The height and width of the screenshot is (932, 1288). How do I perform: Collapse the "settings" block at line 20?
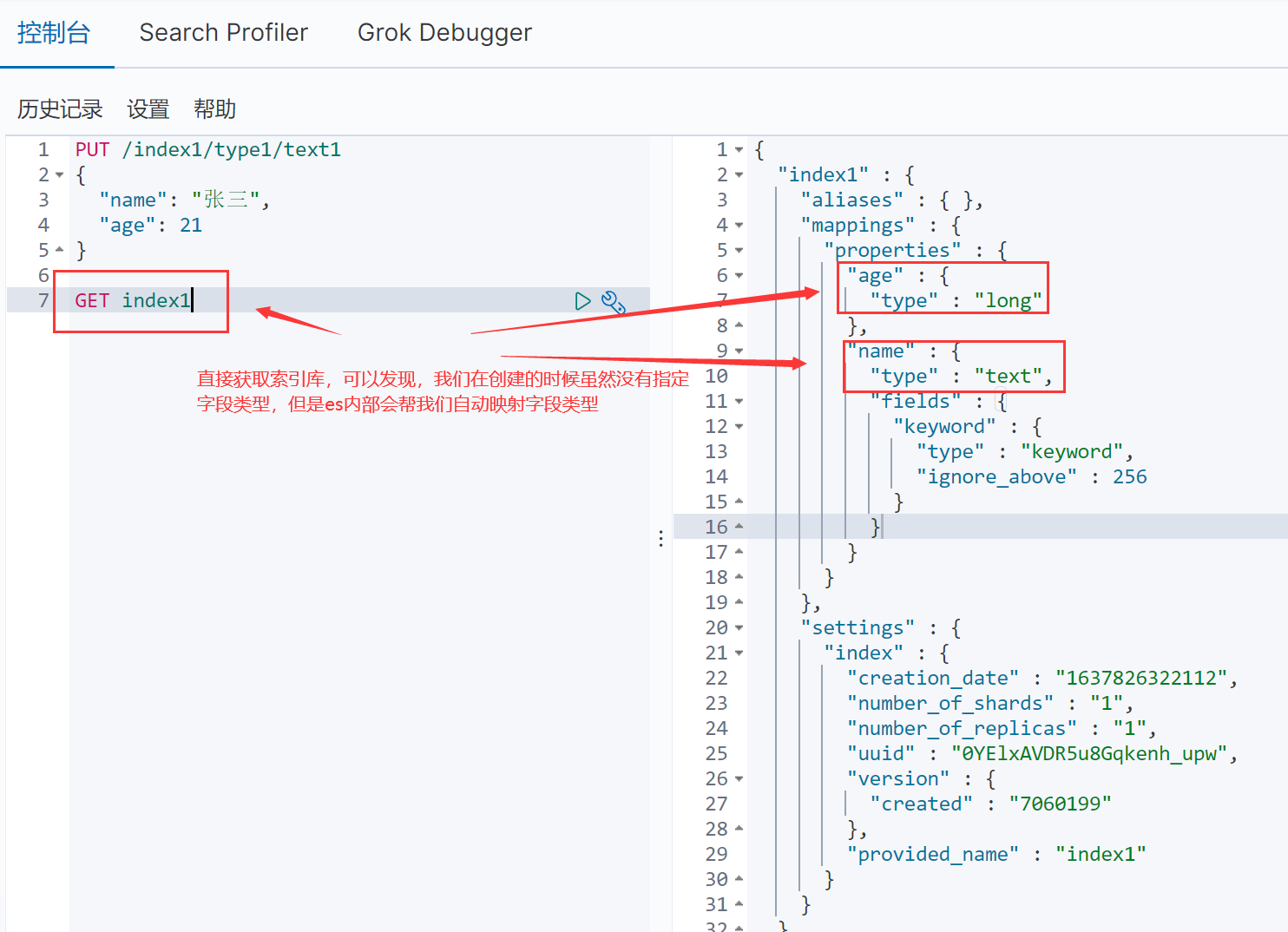739,628
